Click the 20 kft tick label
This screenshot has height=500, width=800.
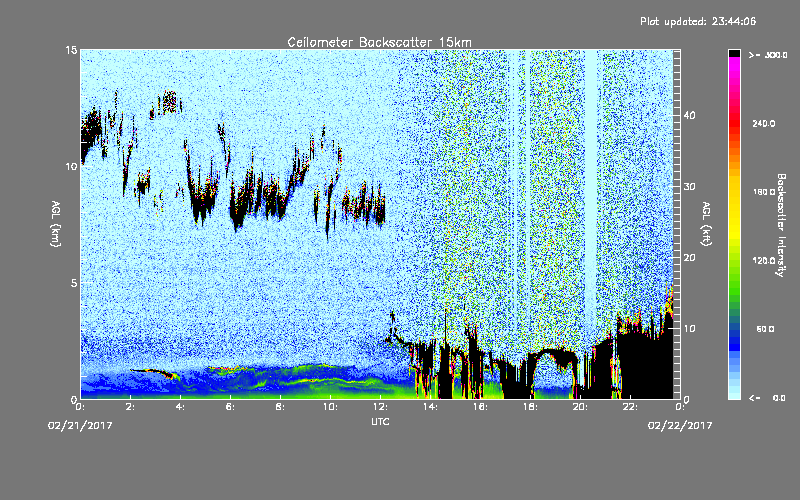coord(689,258)
